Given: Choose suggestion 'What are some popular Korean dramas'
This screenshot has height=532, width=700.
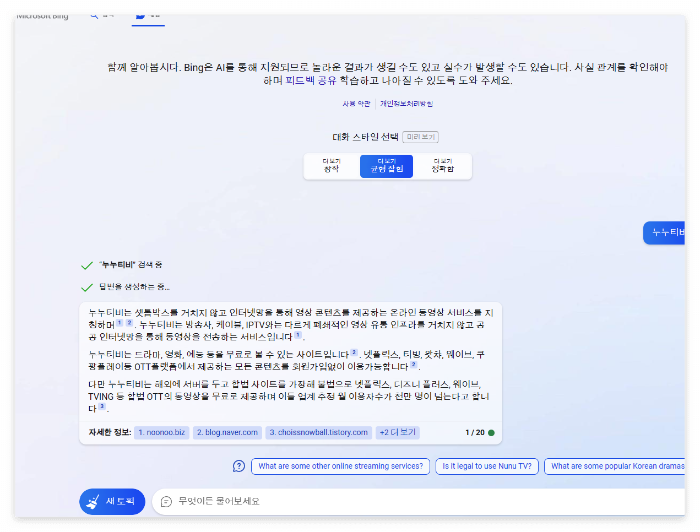Looking at the screenshot, I should coord(615,466).
